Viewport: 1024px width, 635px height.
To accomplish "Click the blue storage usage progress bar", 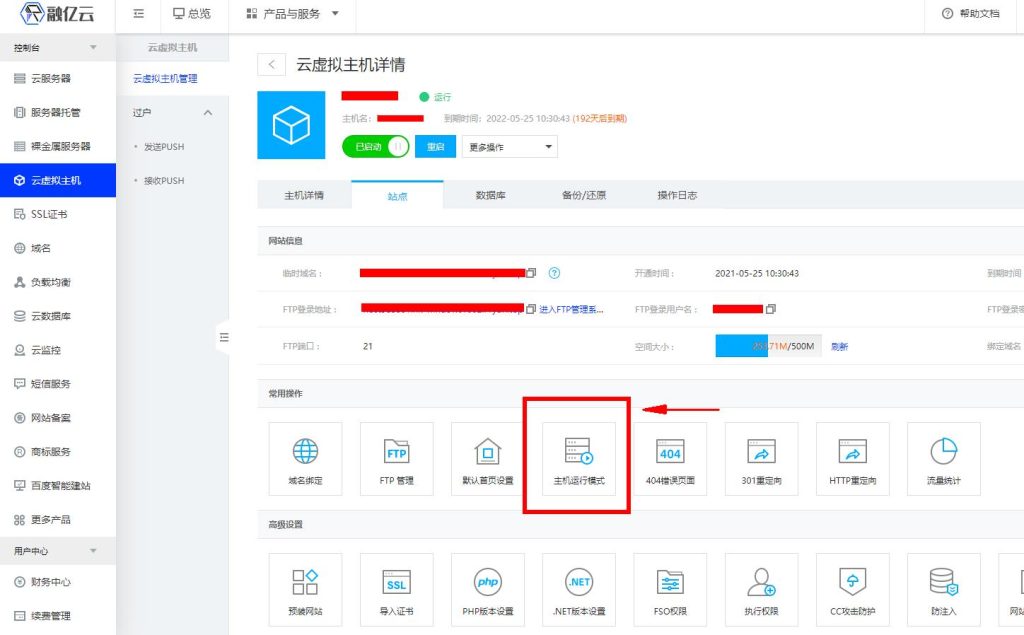I will 741,346.
